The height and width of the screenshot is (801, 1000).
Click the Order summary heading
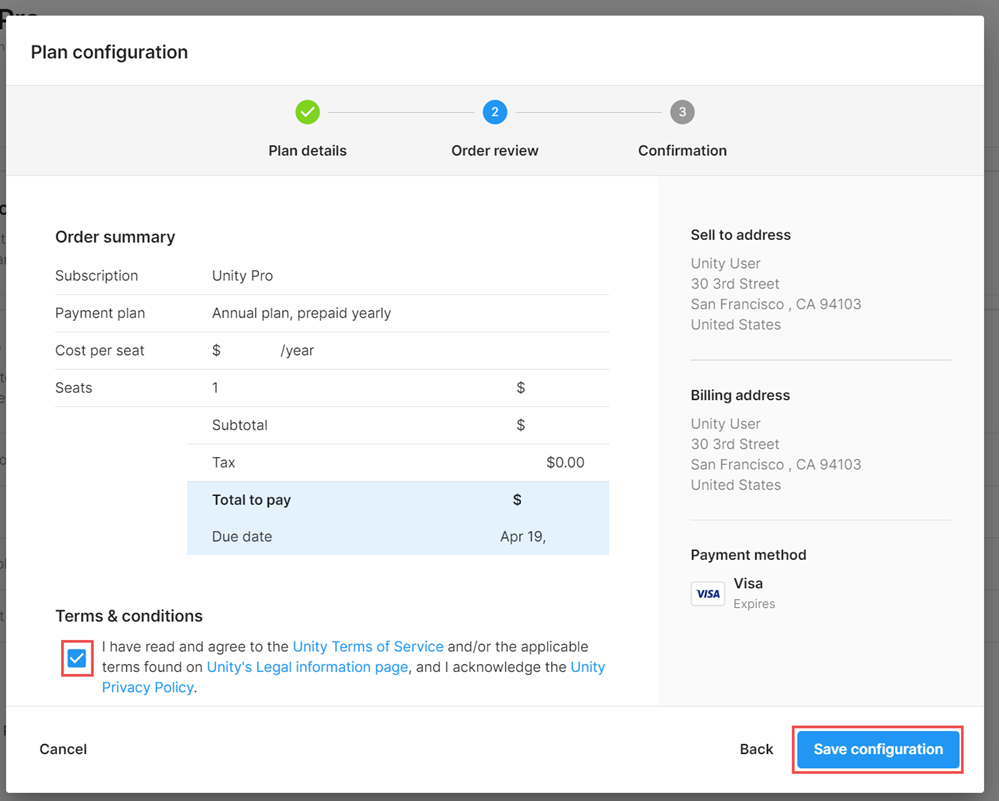point(115,237)
